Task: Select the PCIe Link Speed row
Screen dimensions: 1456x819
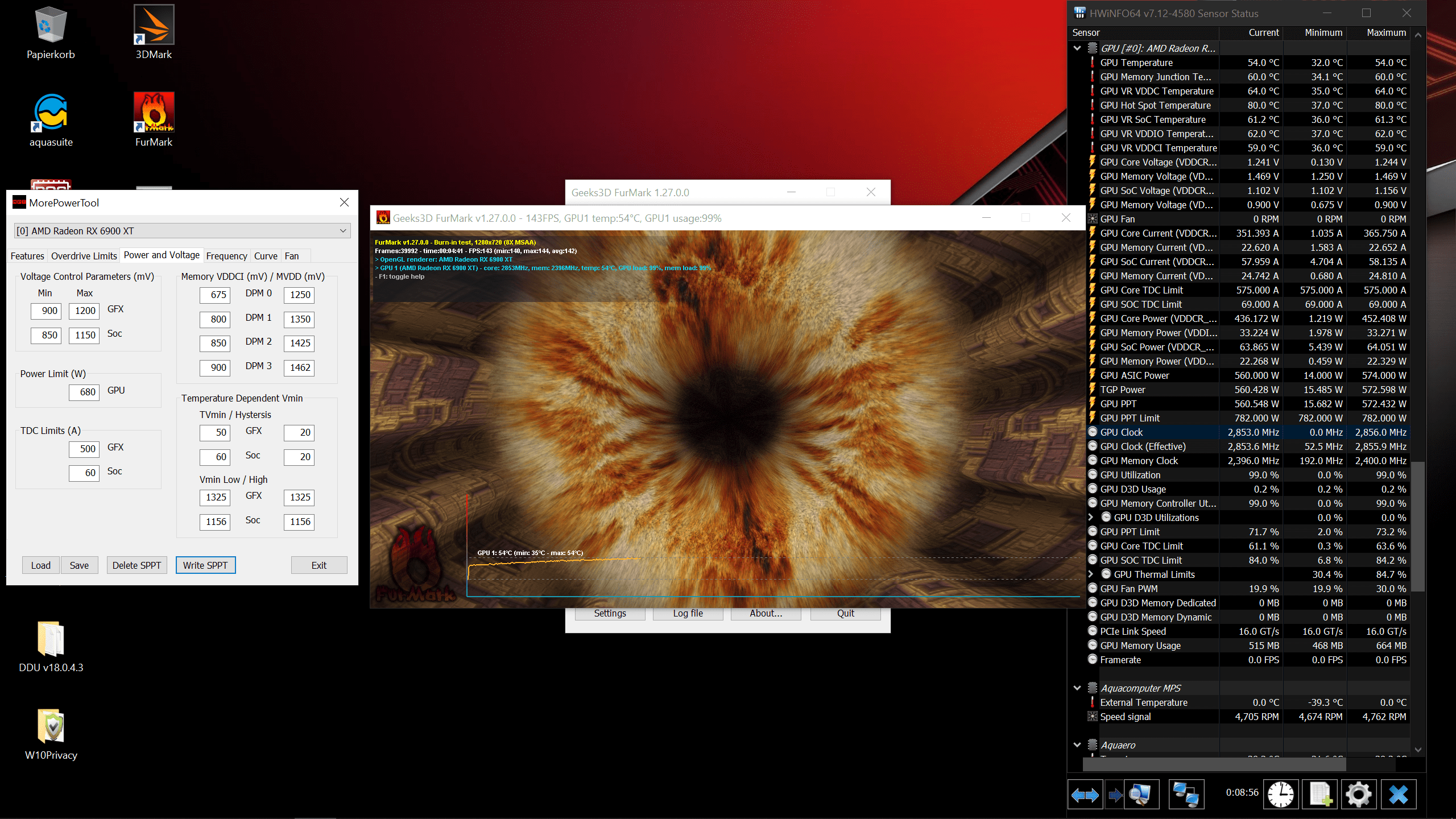Action: 1248,631
